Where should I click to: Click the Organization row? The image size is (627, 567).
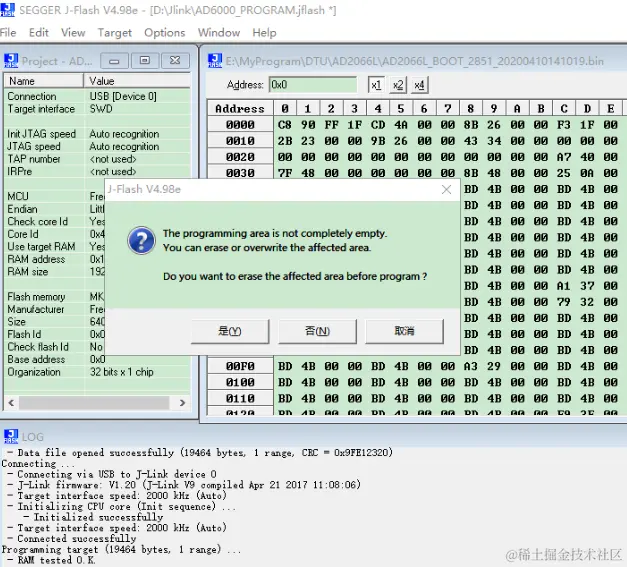pyautogui.click(x=97, y=372)
